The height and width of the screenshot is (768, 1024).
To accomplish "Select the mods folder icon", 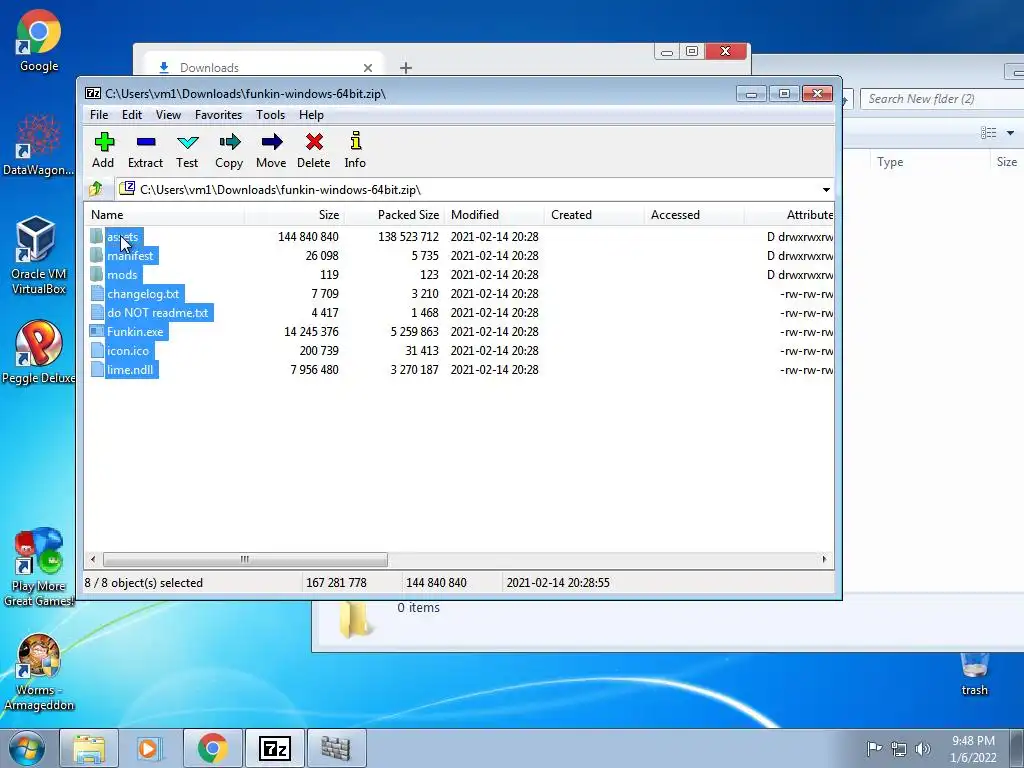I will click(x=97, y=274).
